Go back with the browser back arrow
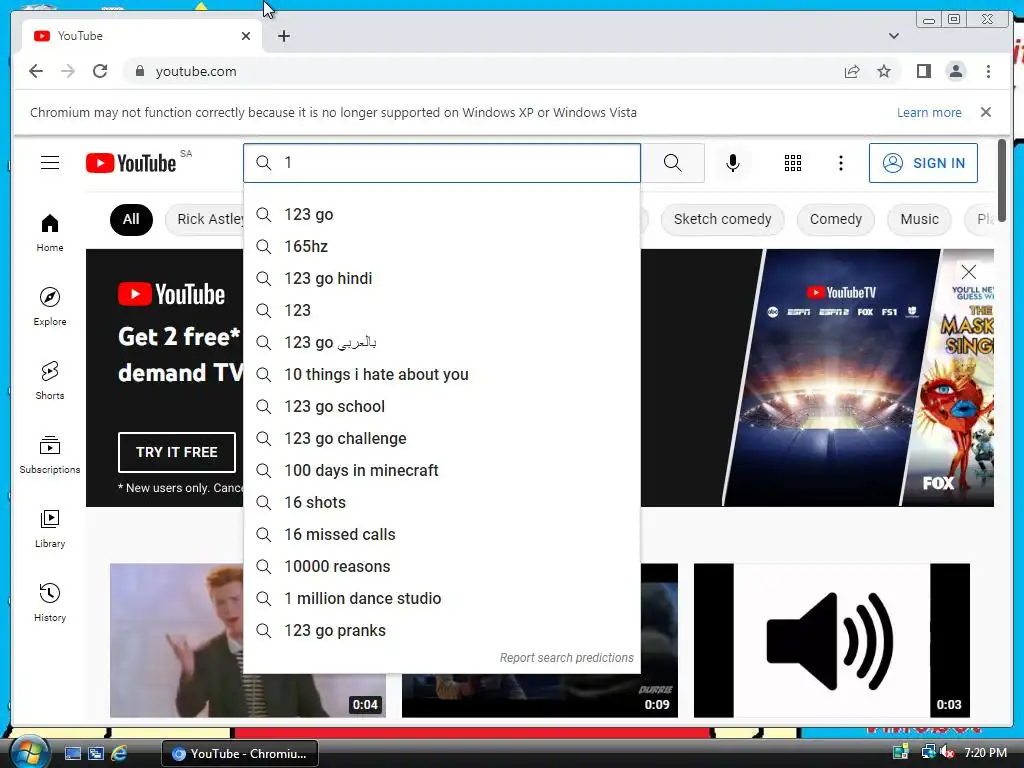 [x=36, y=71]
